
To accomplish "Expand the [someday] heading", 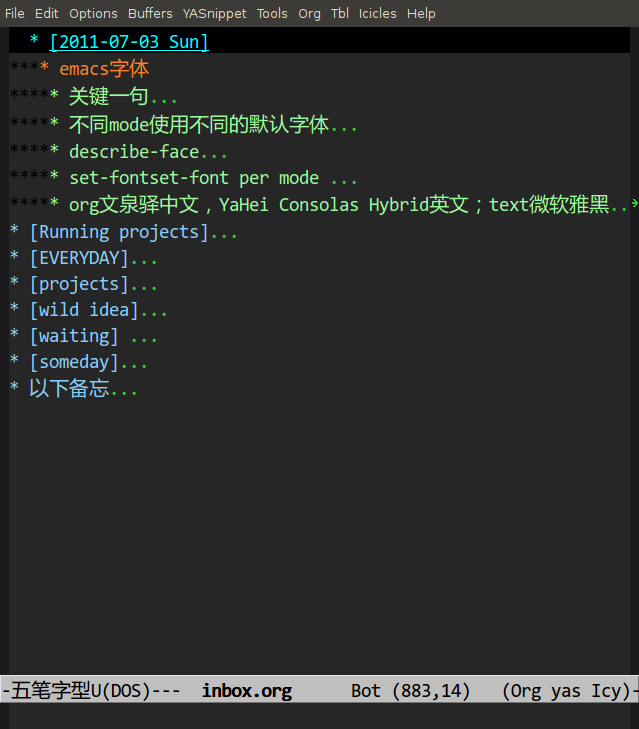I will tap(73, 362).
